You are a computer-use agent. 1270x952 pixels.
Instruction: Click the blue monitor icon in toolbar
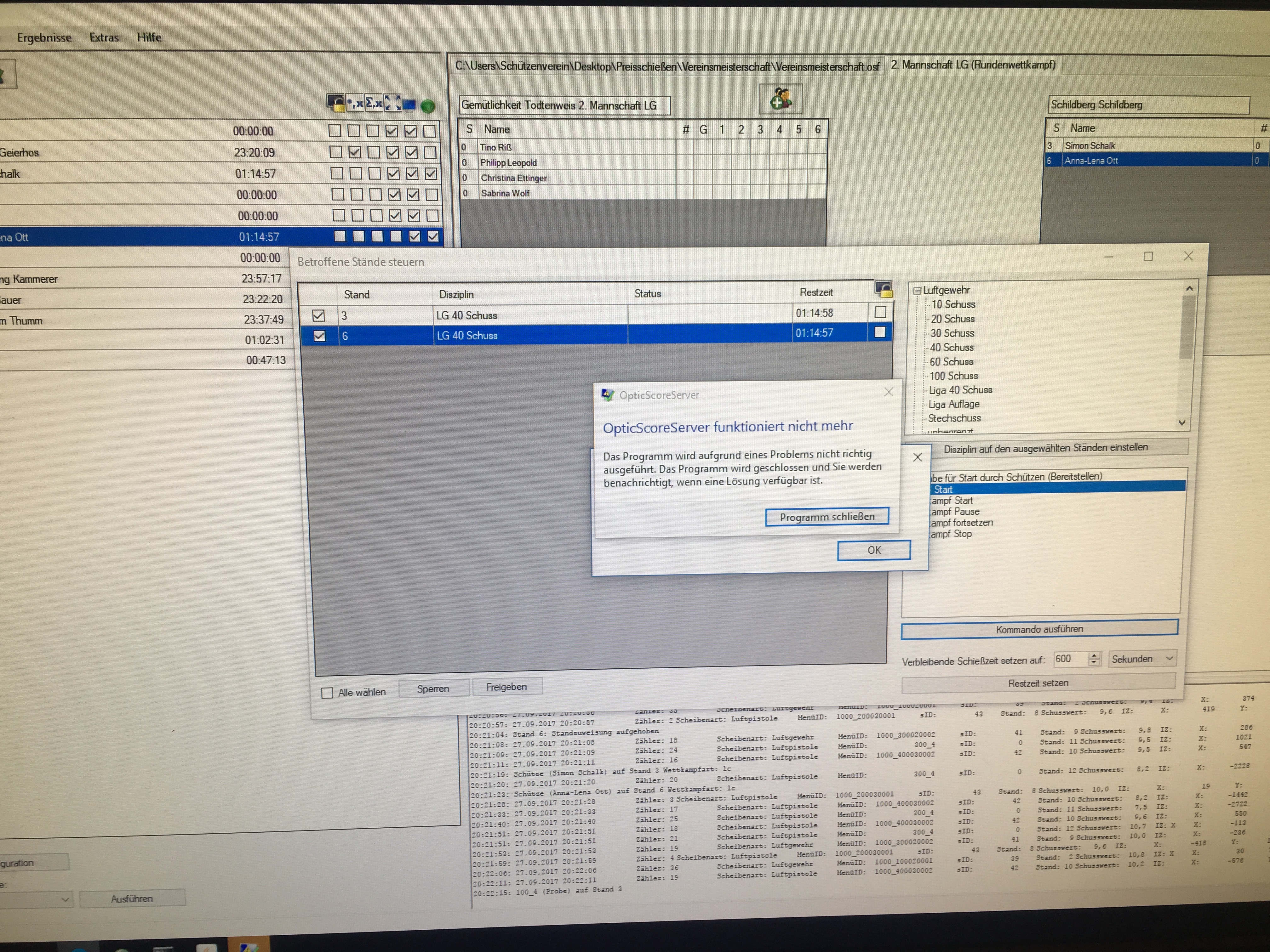[409, 105]
